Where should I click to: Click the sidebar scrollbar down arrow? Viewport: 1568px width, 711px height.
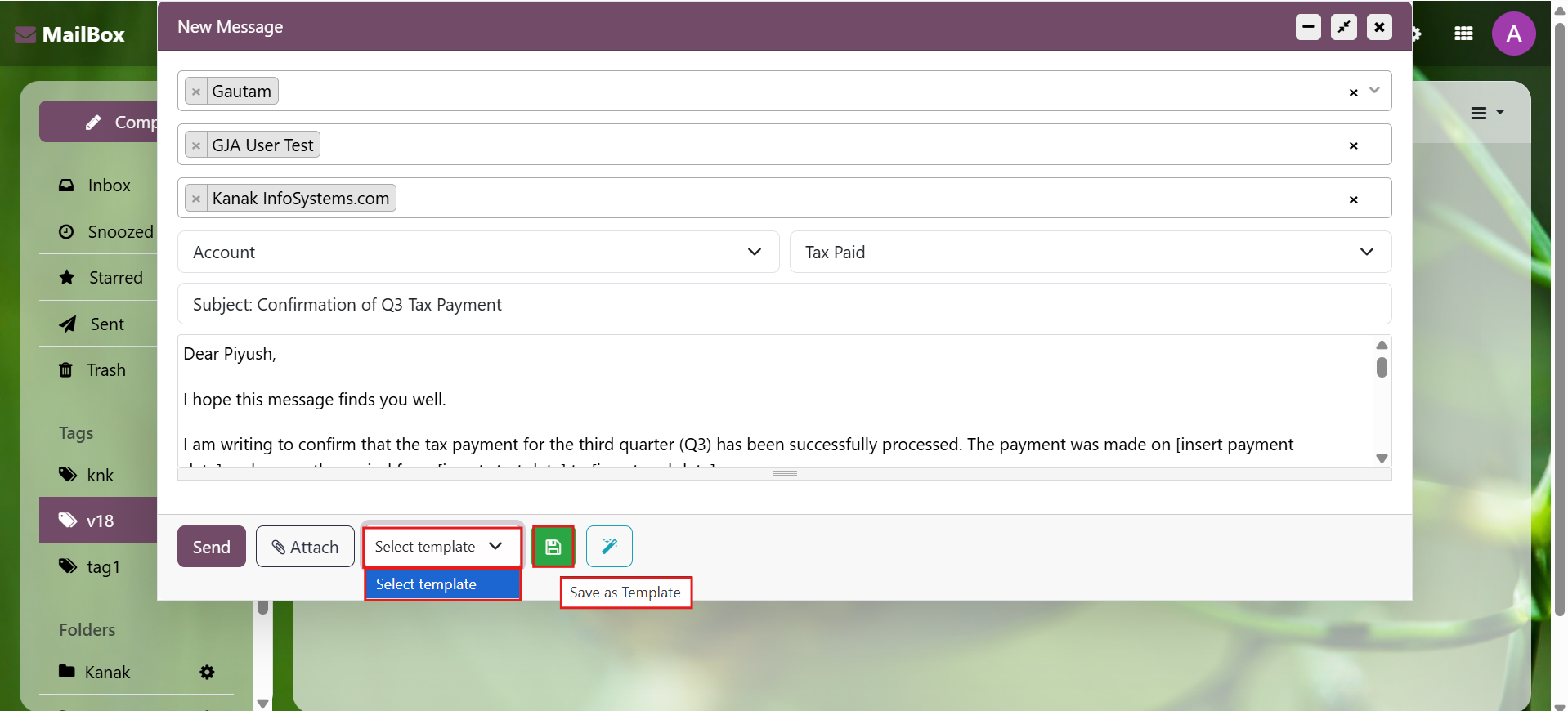coord(262,703)
